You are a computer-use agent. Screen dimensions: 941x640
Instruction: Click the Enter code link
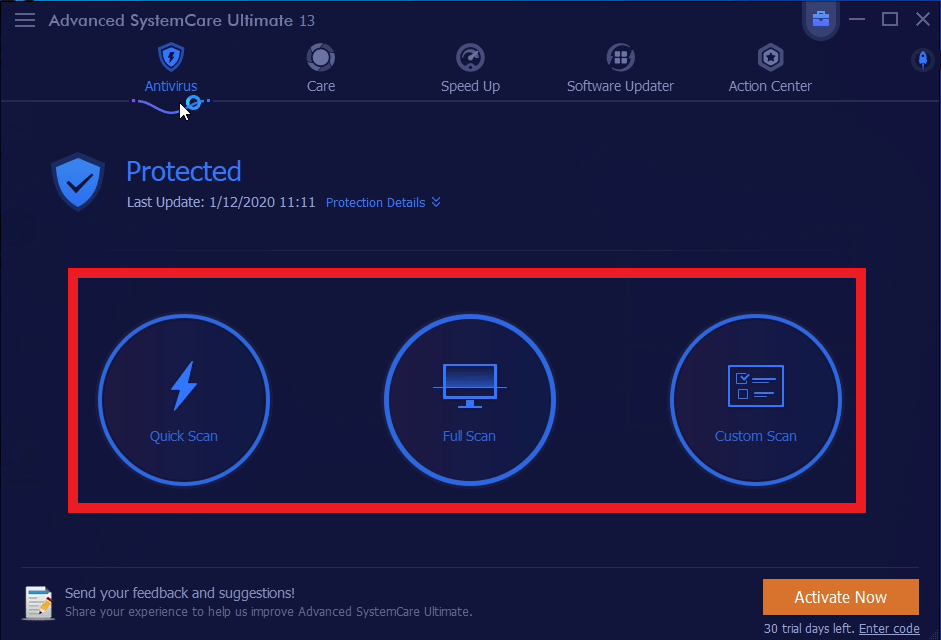pyautogui.click(x=889, y=629)
